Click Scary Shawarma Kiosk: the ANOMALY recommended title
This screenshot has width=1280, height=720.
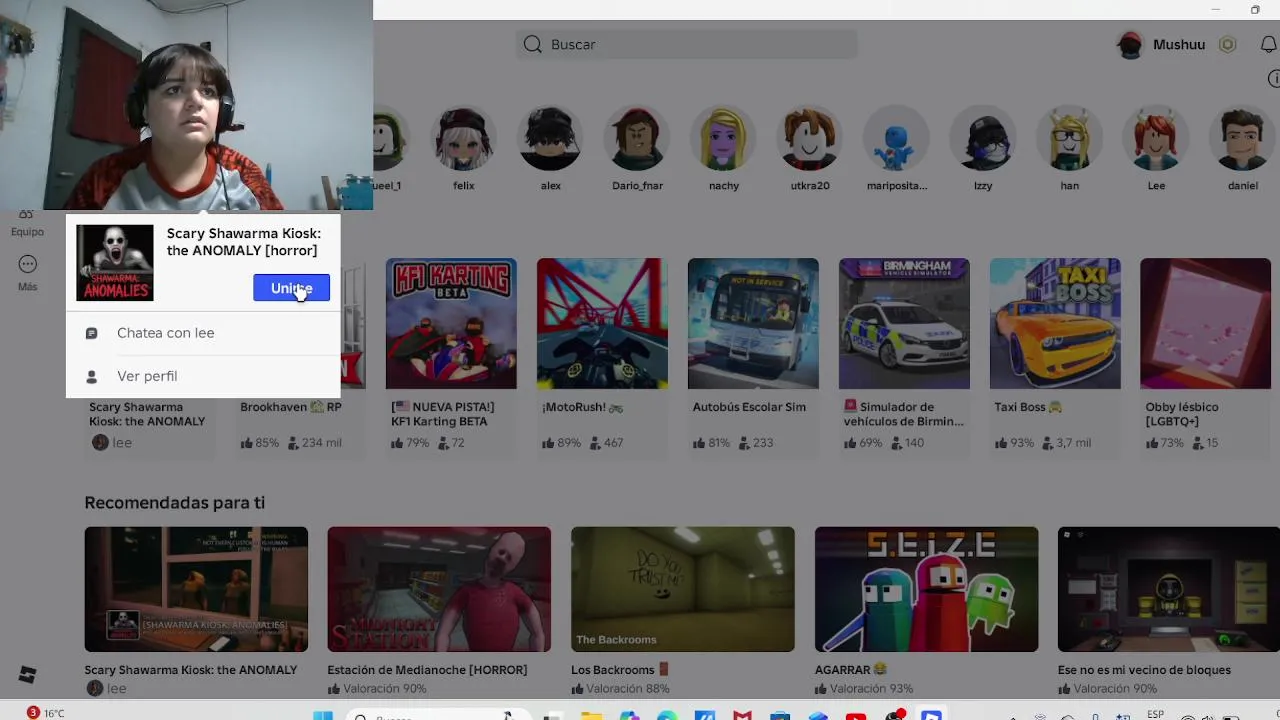click(x=191, y=670)
